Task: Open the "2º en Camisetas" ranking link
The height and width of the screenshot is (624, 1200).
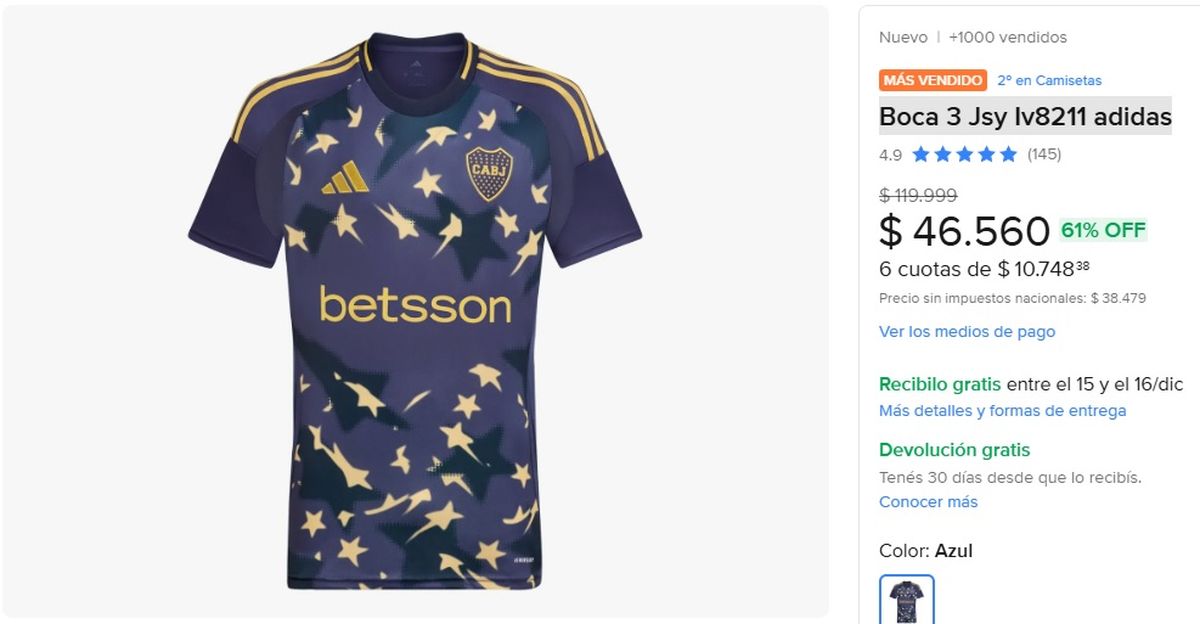Action: (x=1049, y=80)
